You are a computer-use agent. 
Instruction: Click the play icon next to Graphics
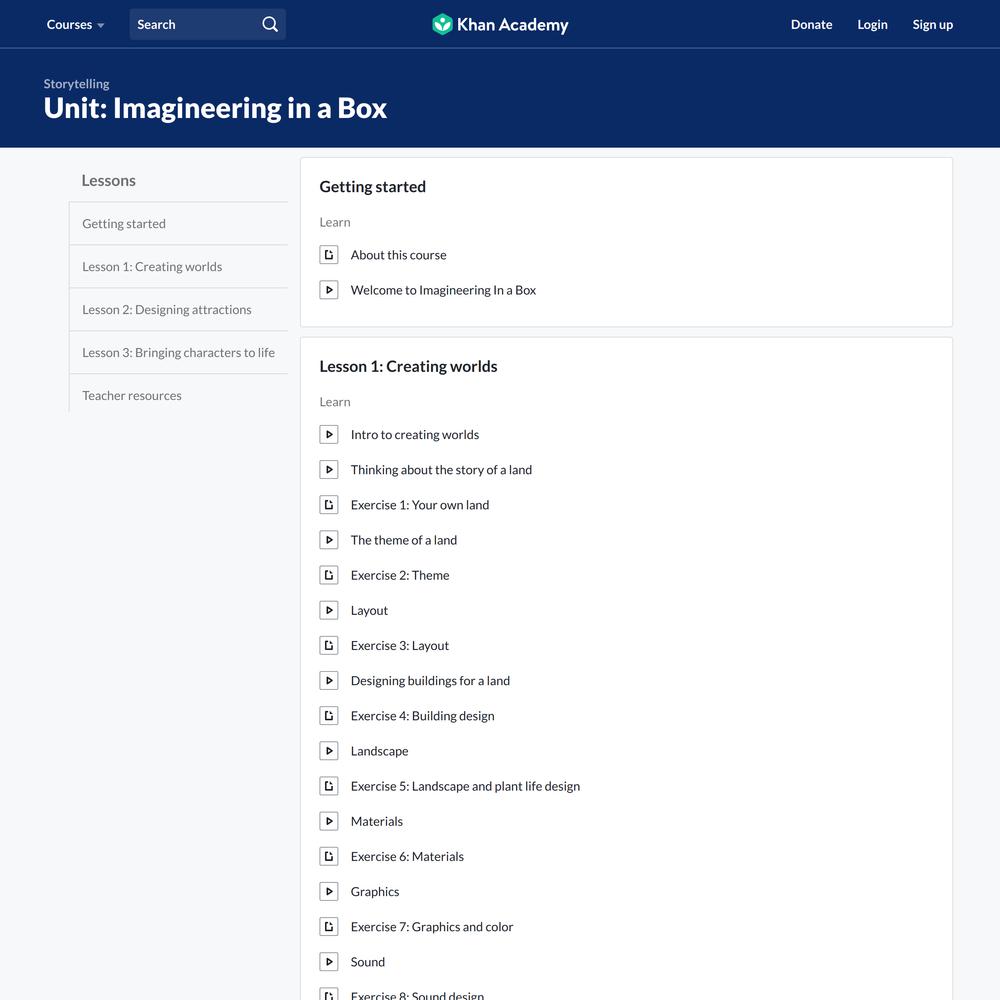(329, 892)
